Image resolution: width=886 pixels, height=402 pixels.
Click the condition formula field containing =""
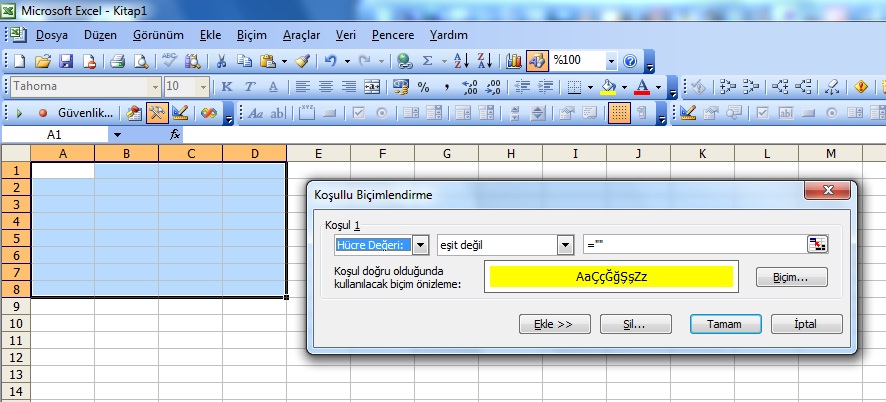[x=695, y=245]
